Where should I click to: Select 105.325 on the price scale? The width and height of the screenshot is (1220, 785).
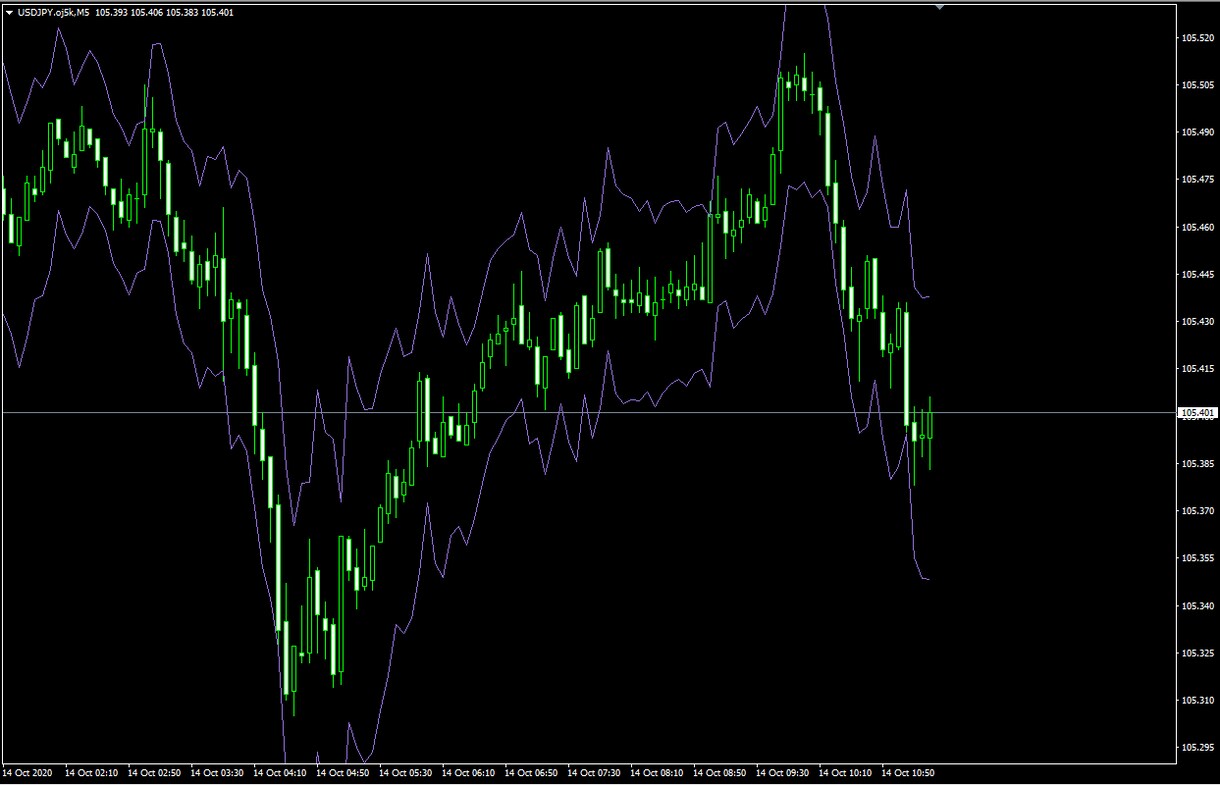1197,653
